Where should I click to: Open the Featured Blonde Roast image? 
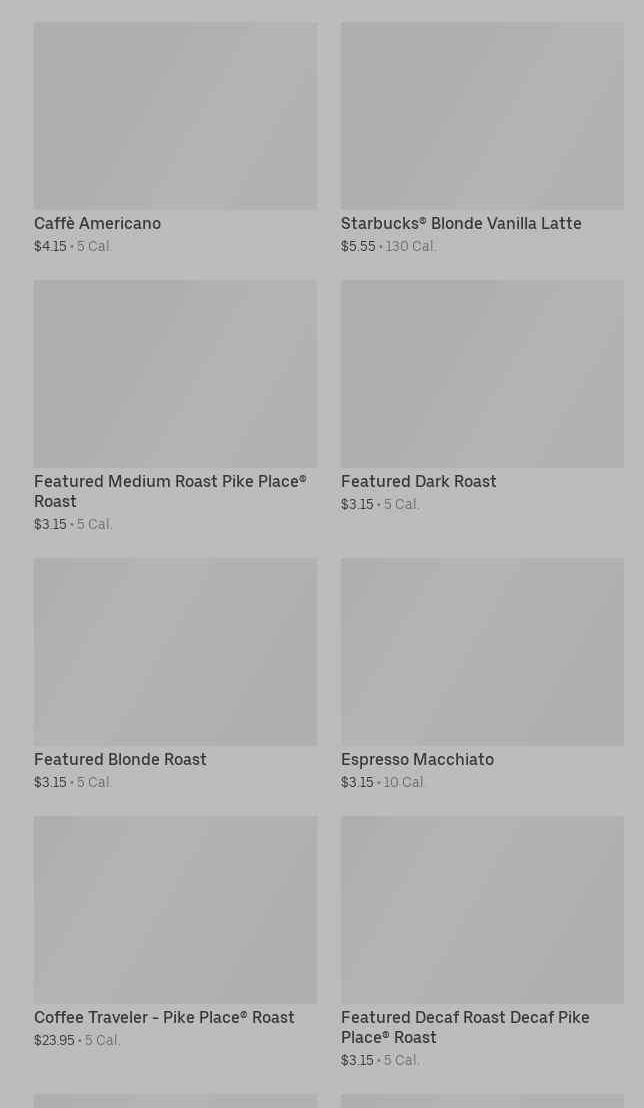tap(175, 652)
